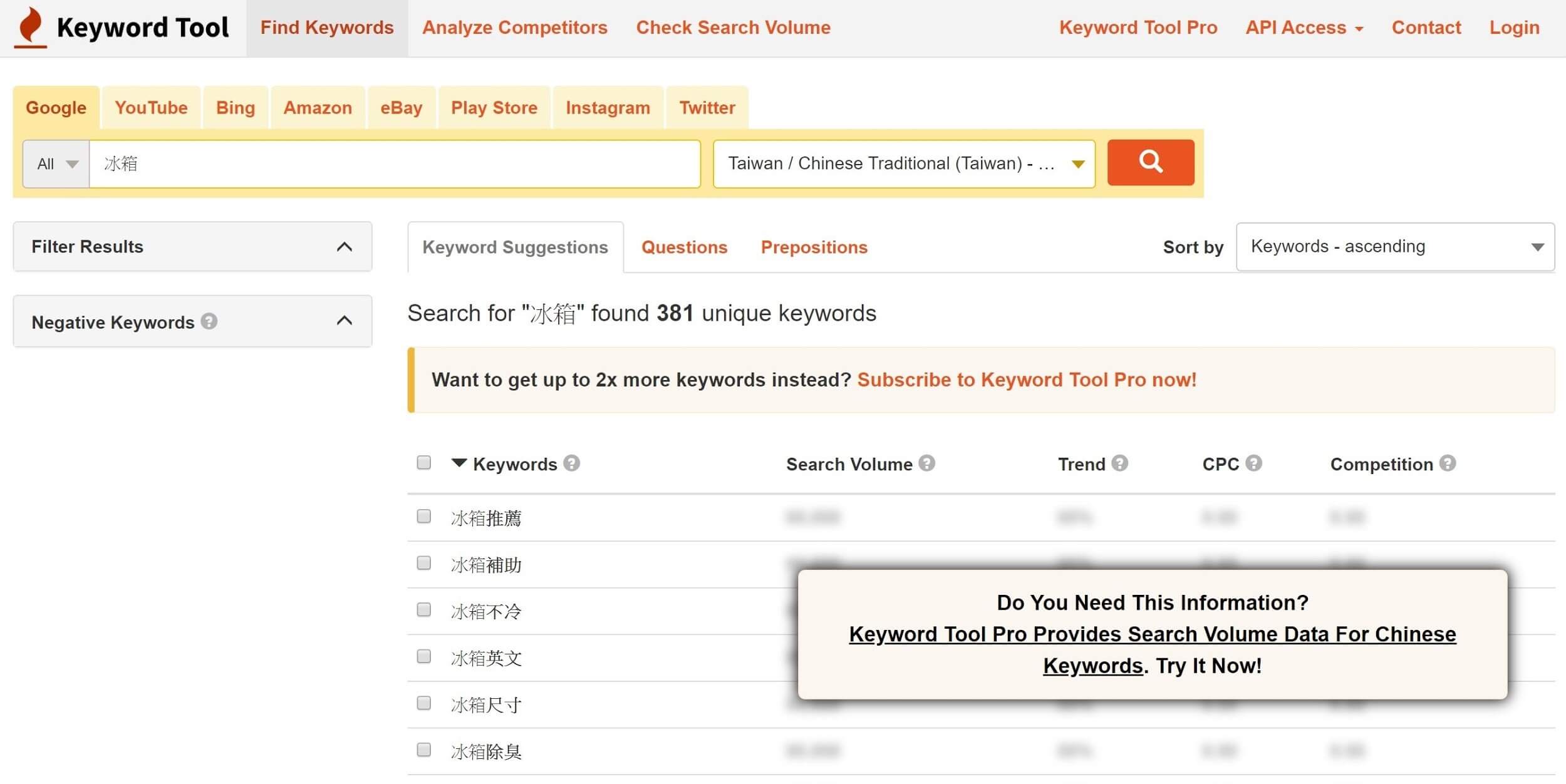This screenshot has height=784, width=1566.
Task: Switch to the YouTube tab
Action: (x=151, y=108)
